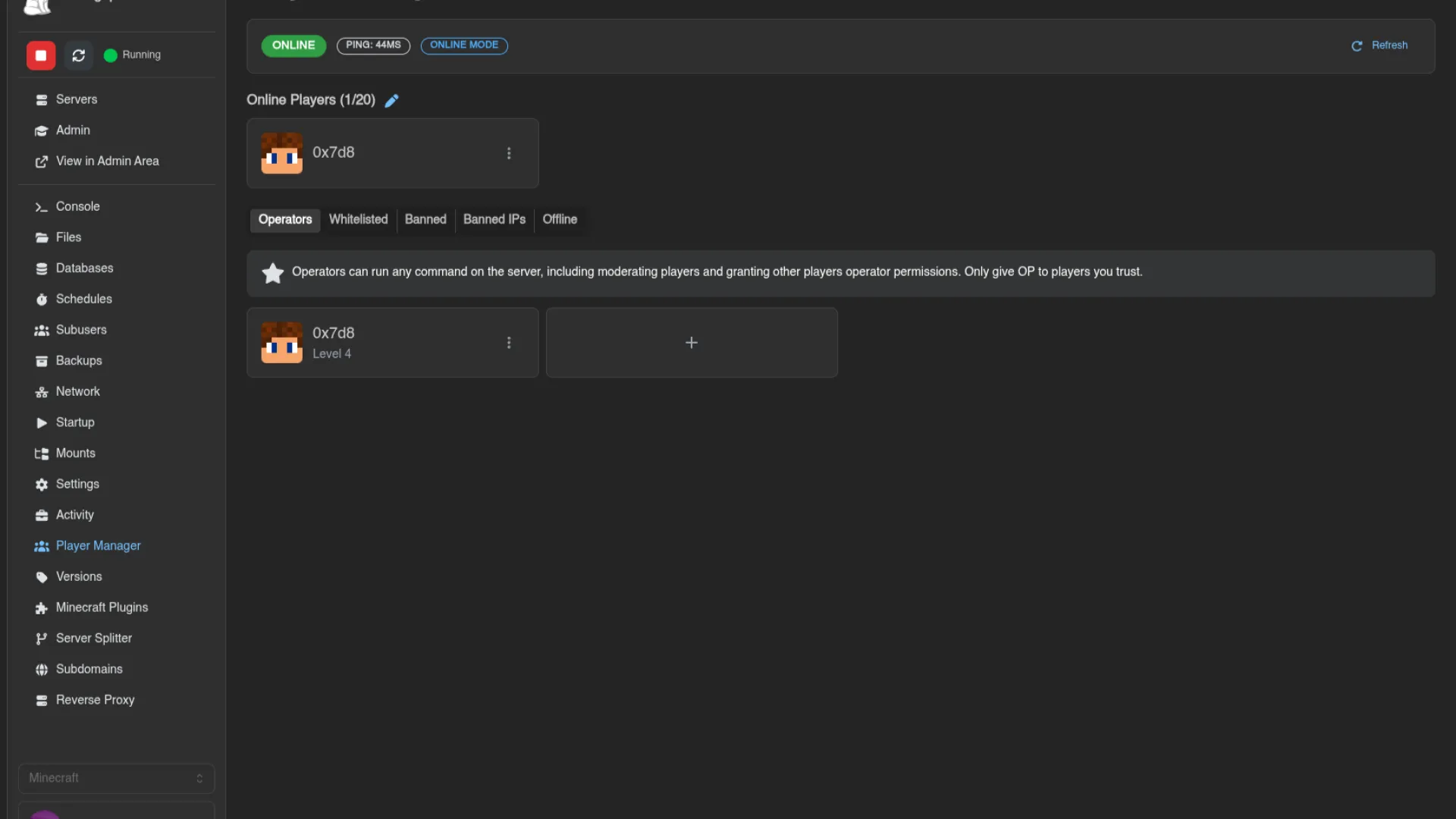Refresh the player status

tap(1379, 45)
